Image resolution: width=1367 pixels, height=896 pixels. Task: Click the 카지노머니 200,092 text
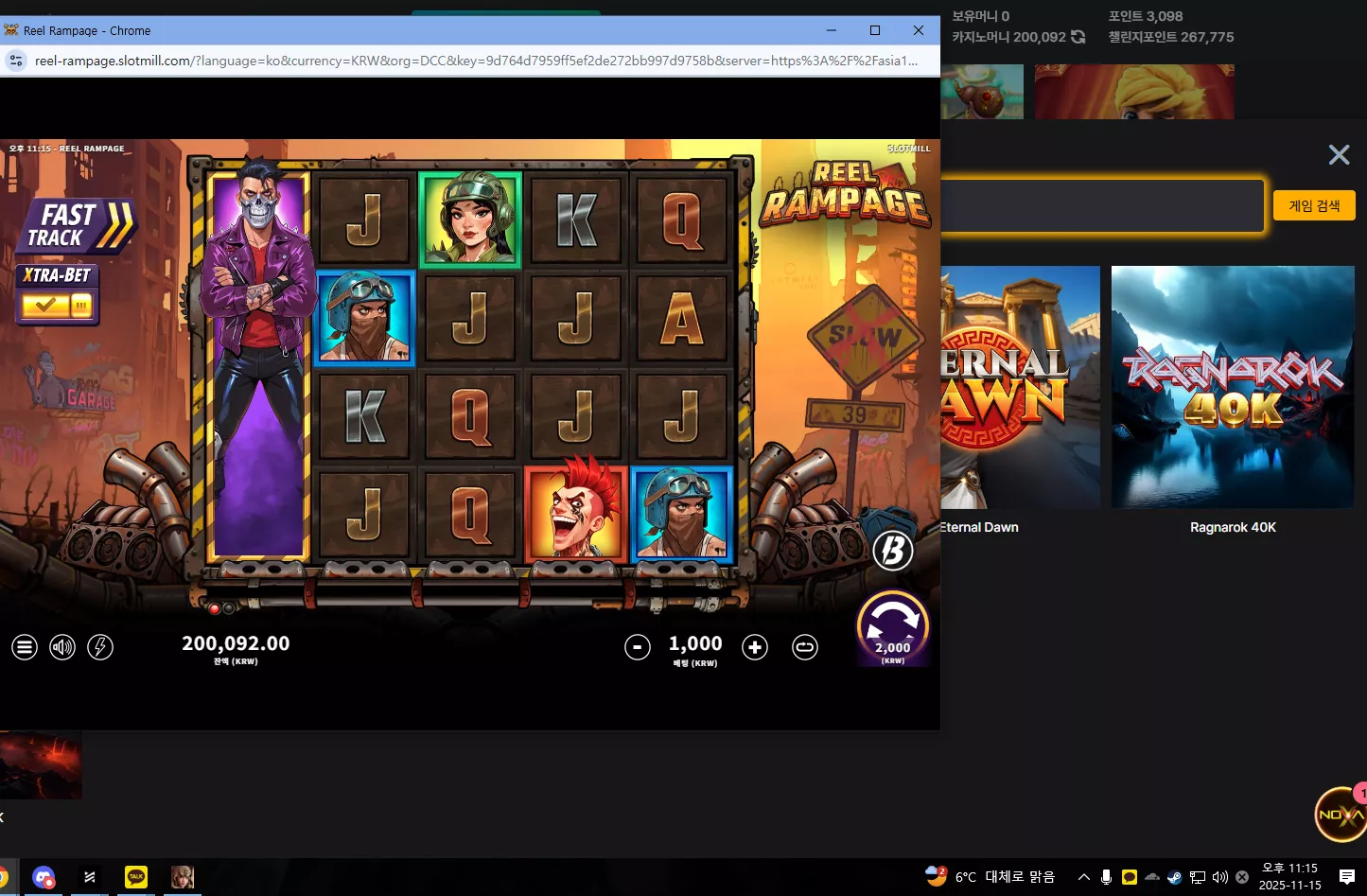click(x=1008, y=37)
